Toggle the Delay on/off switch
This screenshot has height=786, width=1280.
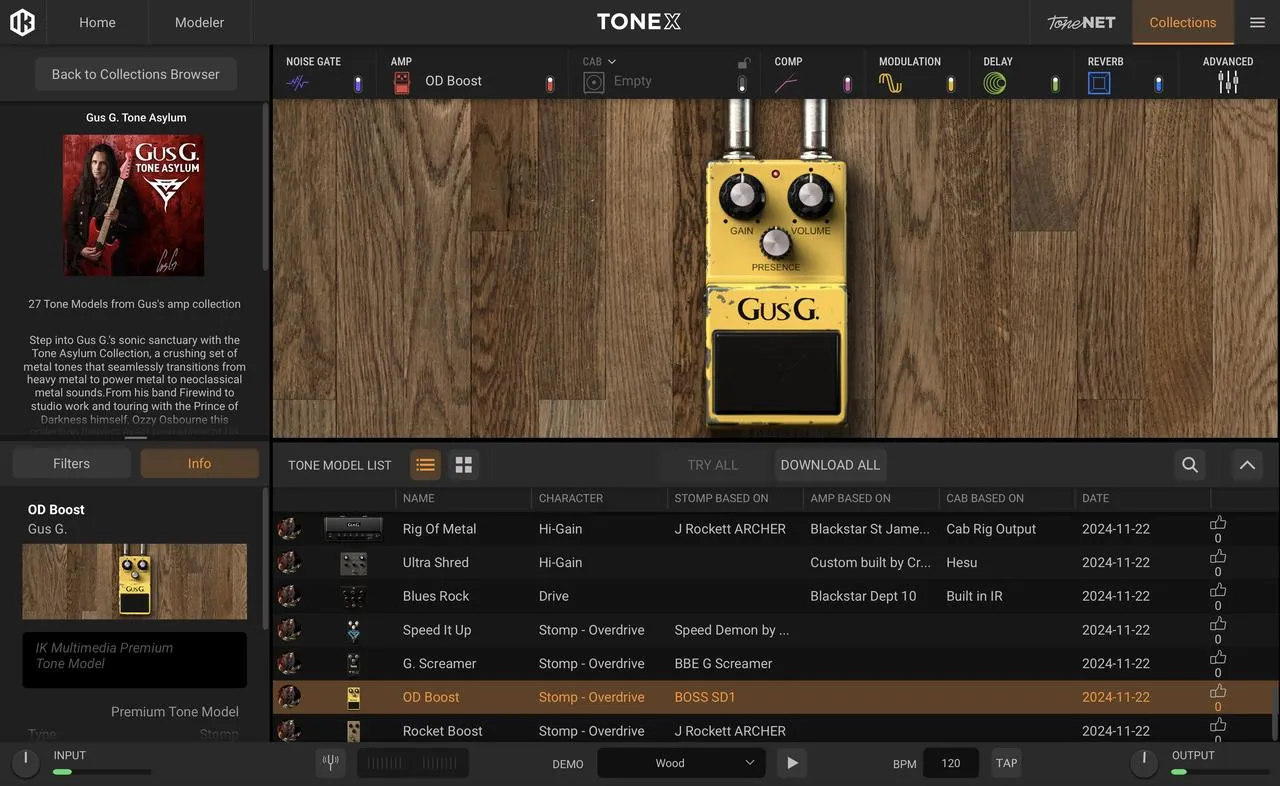point(1055,84)
